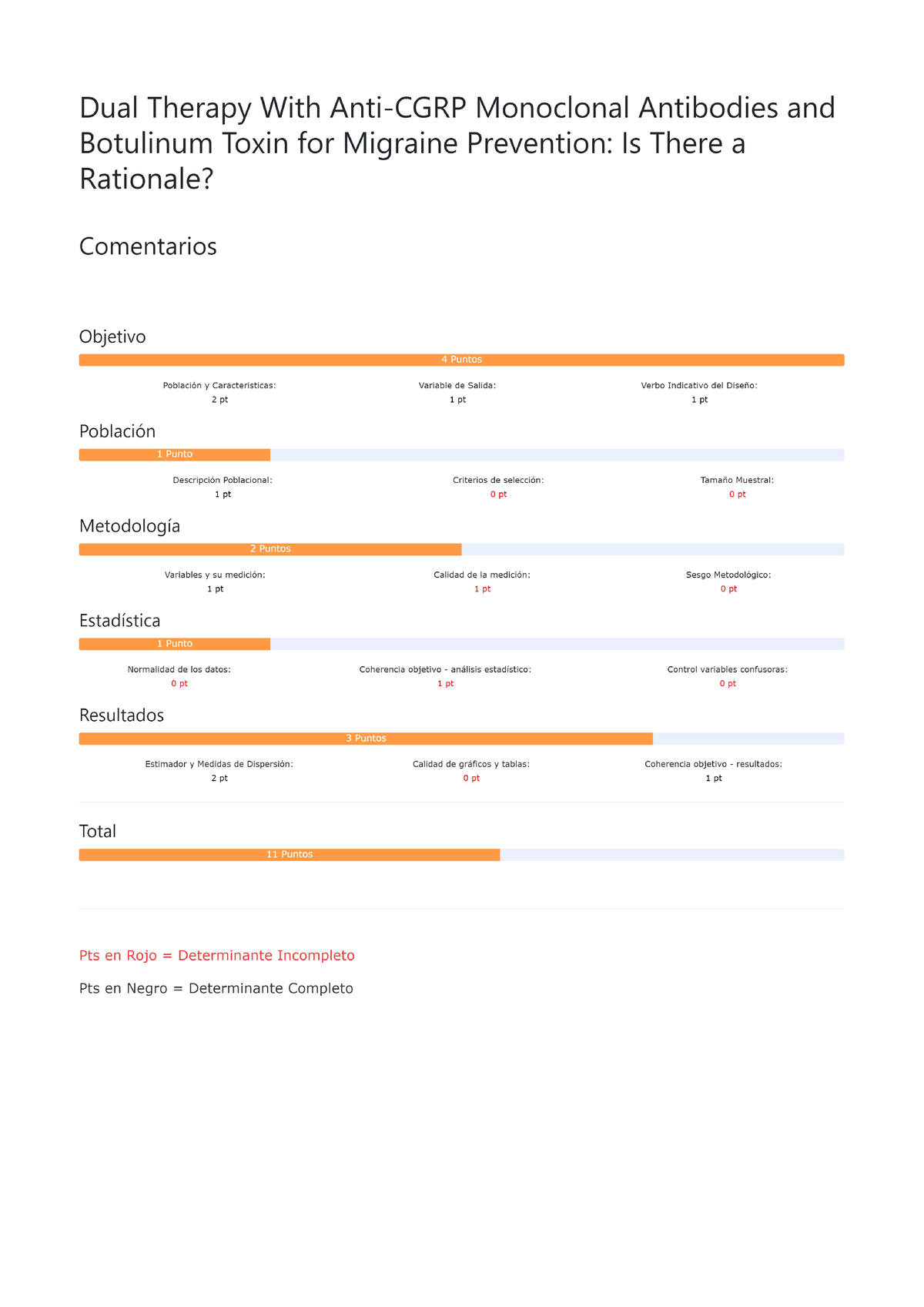Image resolution: width=924 pixels, height=1307 pixels.
Task: Click the Objetivo section heading
Action: [x=112, y=337]
